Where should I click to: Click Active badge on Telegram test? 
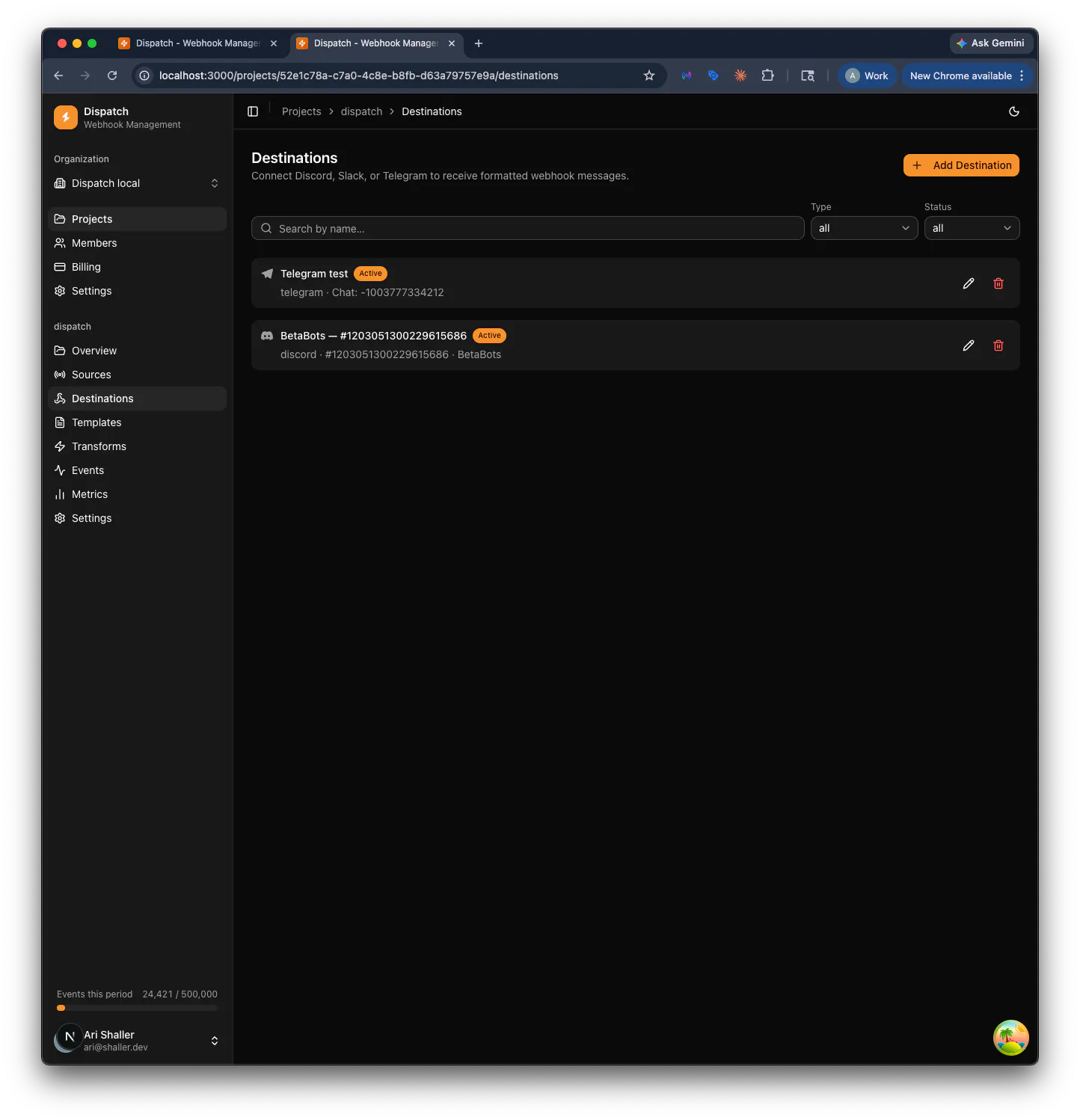point(370,274)
